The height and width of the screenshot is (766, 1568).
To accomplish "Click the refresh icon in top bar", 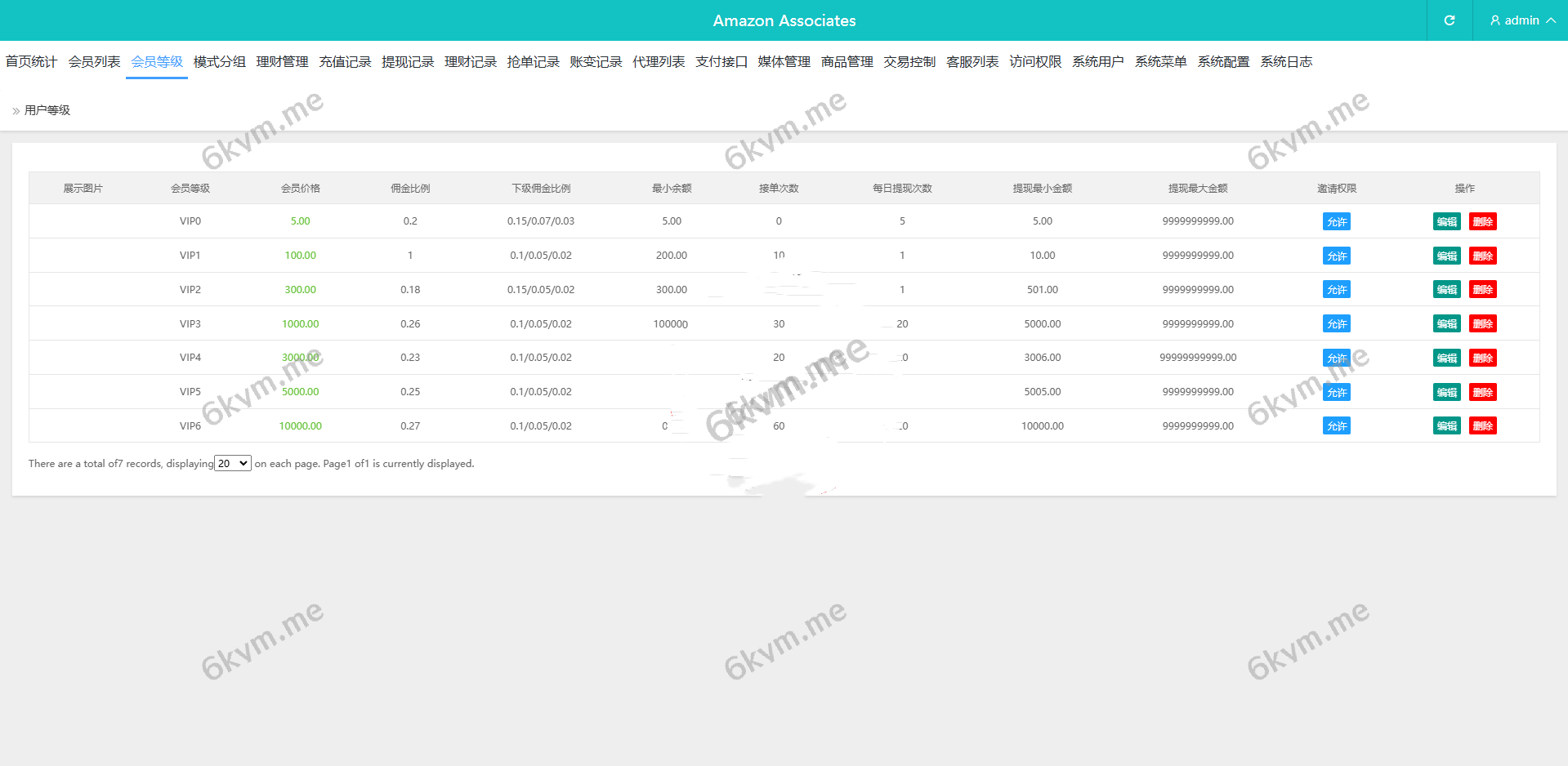I will [1449, 20].
